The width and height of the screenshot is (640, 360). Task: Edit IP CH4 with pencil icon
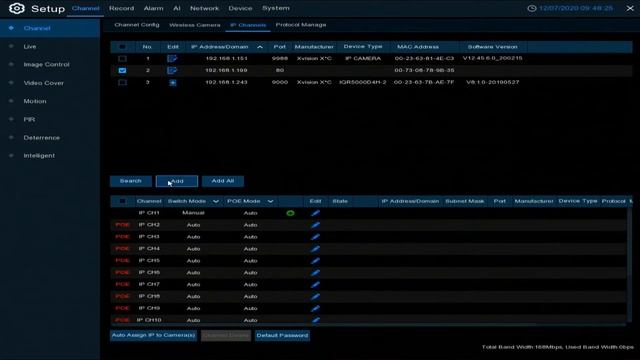pyautogui.click(x=315, y=249)
